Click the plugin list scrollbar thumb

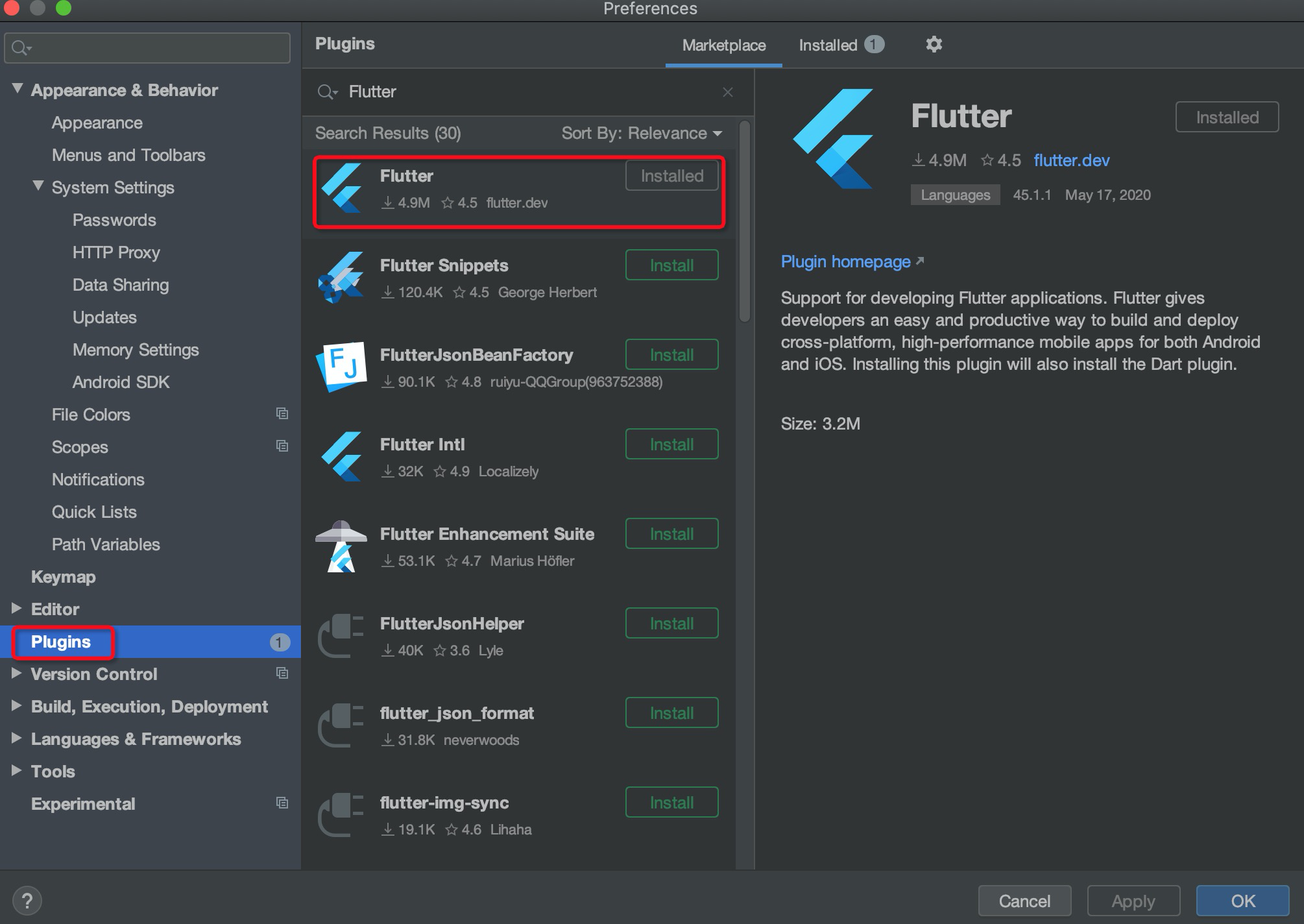click(744, 221)
